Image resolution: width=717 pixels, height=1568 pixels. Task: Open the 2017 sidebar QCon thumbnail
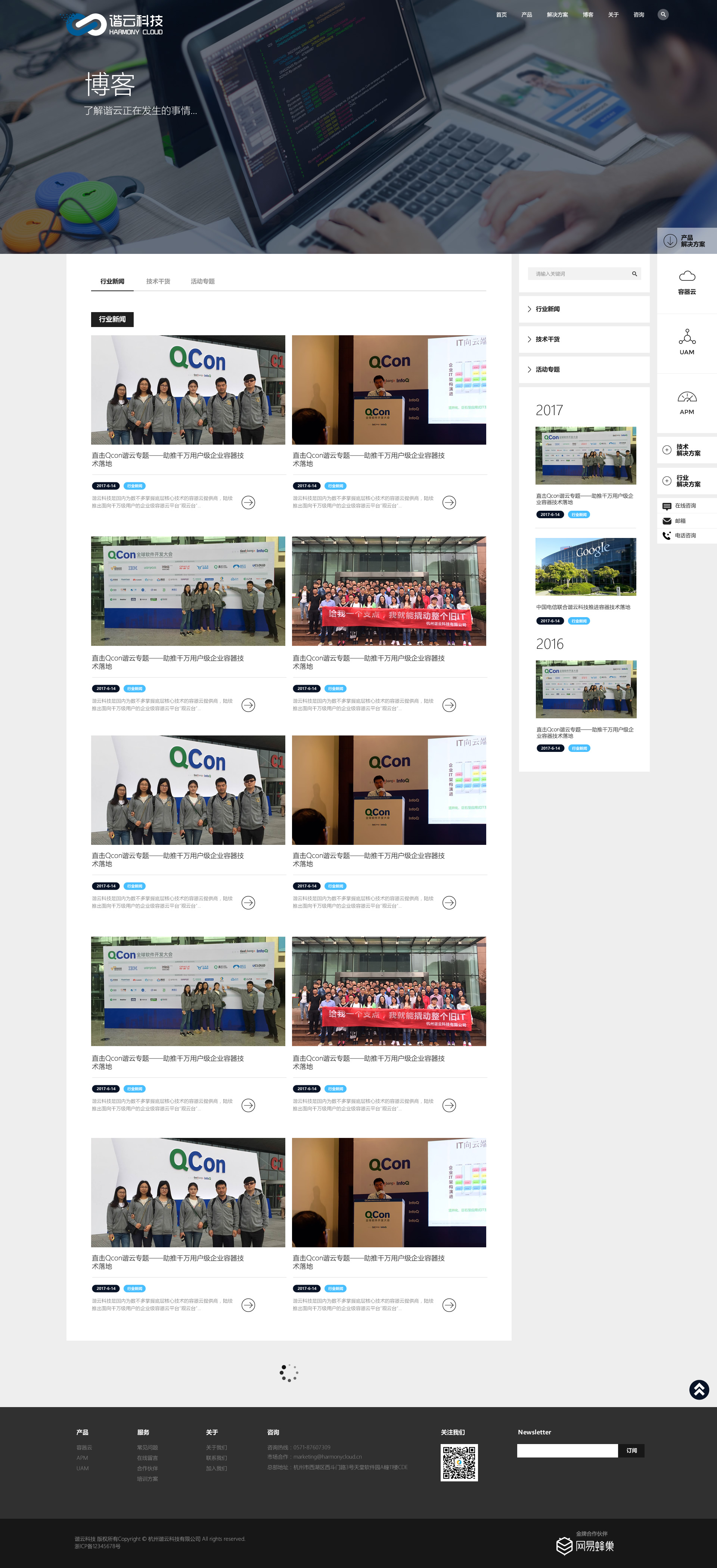tap(586, 455)
